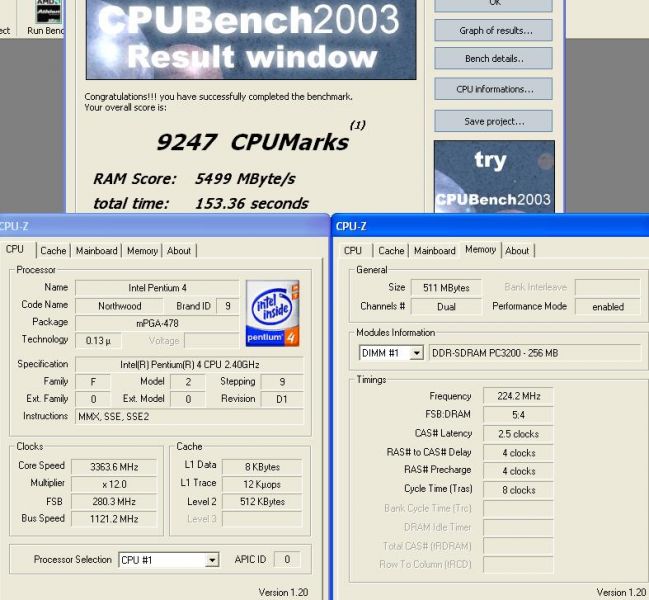649x600 pixels.
Task: Click the RAM Score 5499 MByte/s text
Action: click(194, 179)
